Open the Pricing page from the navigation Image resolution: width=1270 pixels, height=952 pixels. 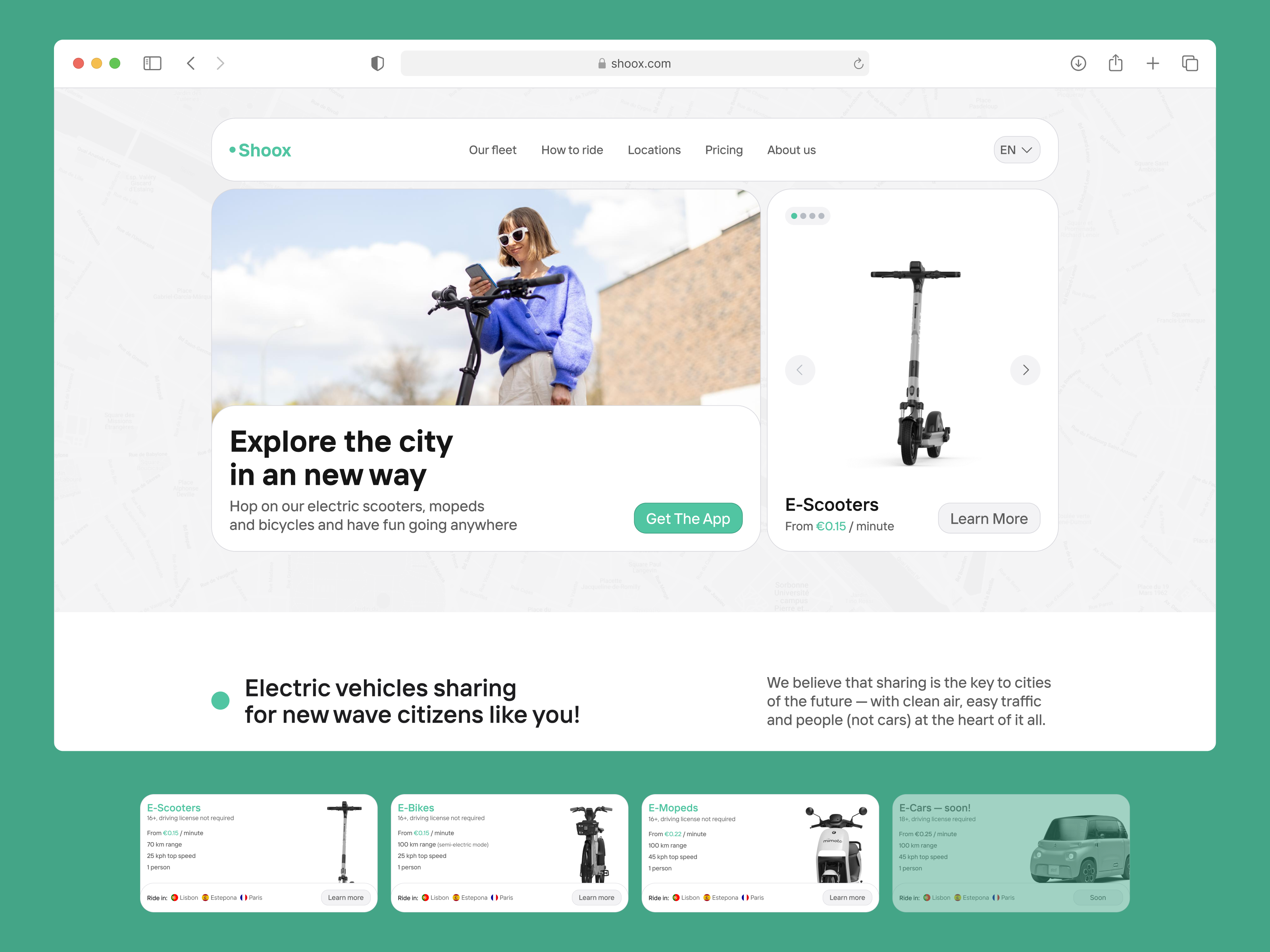tap(724, 150)
